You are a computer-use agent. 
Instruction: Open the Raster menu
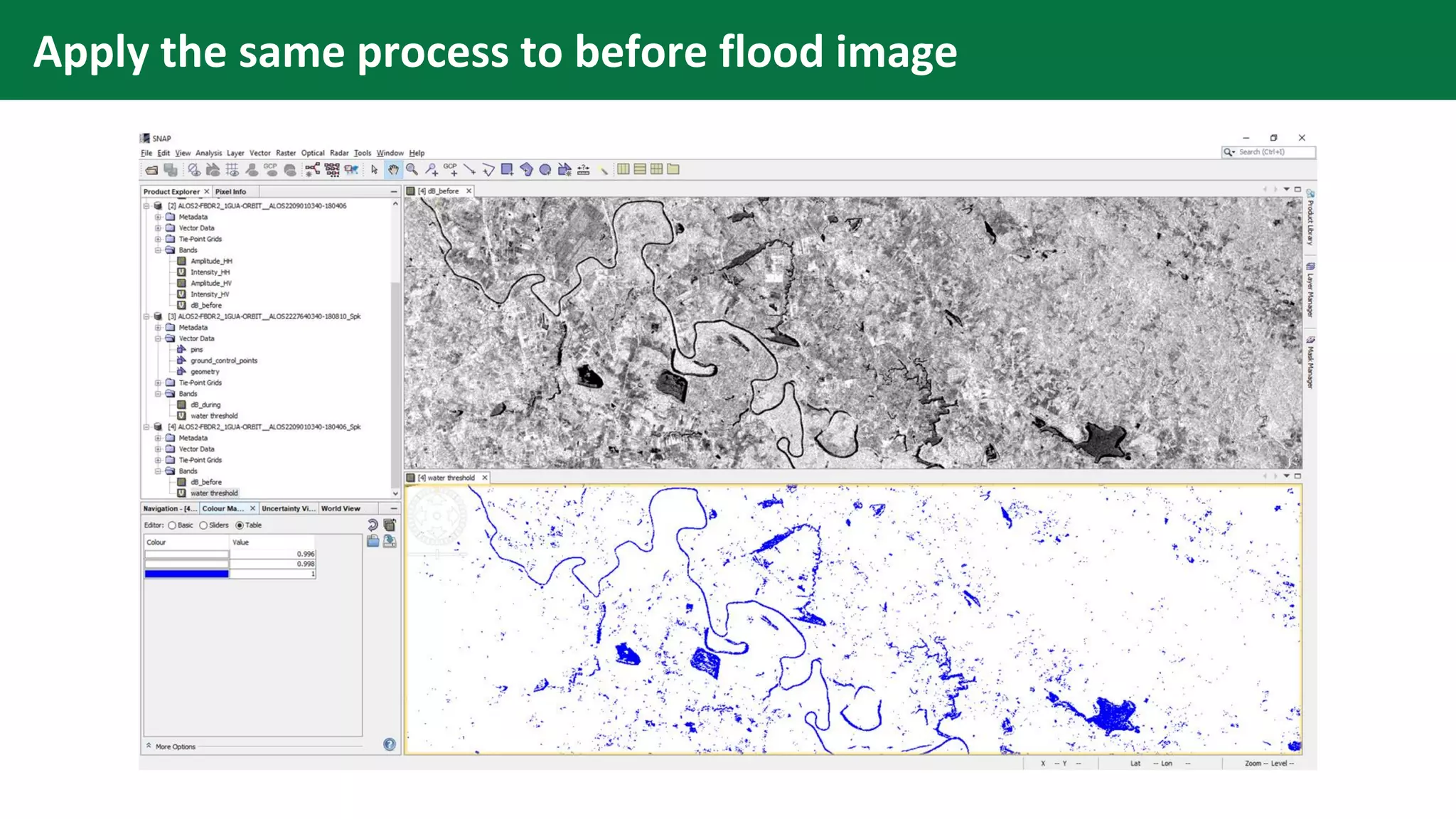coord(286,153)
